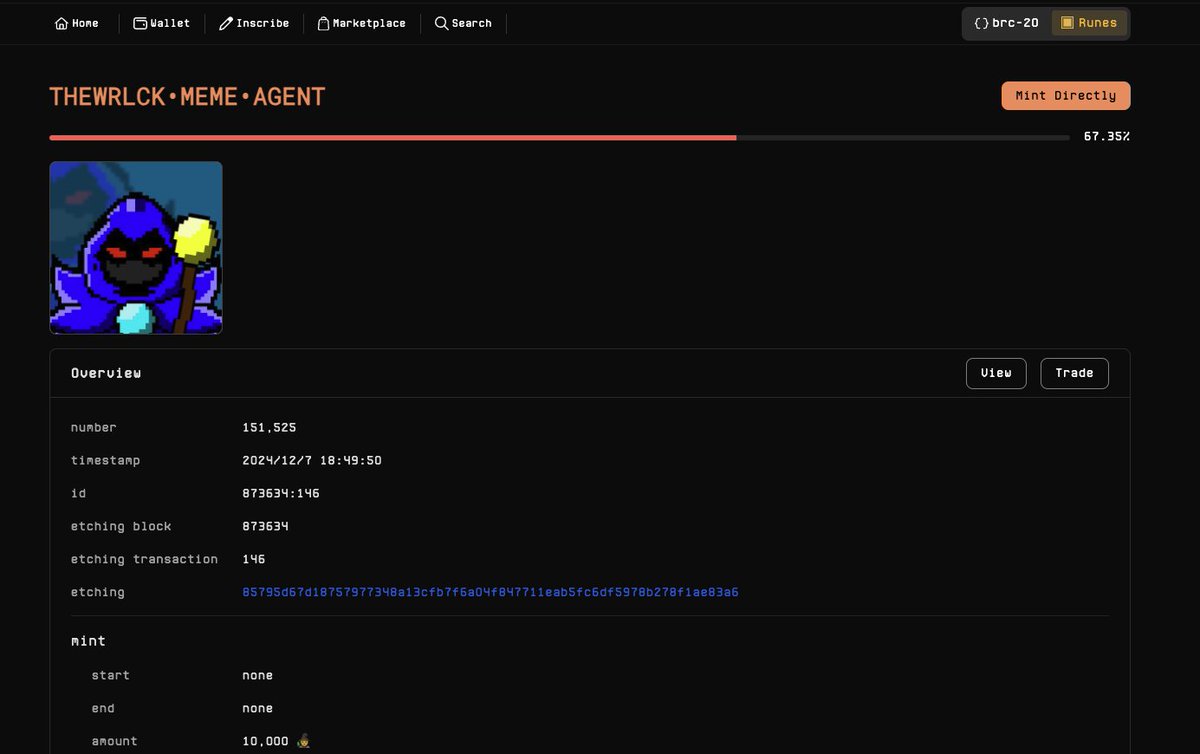1200x754 pixels.
Task: Click the 'number' field label
Action: tap(94, 428)
